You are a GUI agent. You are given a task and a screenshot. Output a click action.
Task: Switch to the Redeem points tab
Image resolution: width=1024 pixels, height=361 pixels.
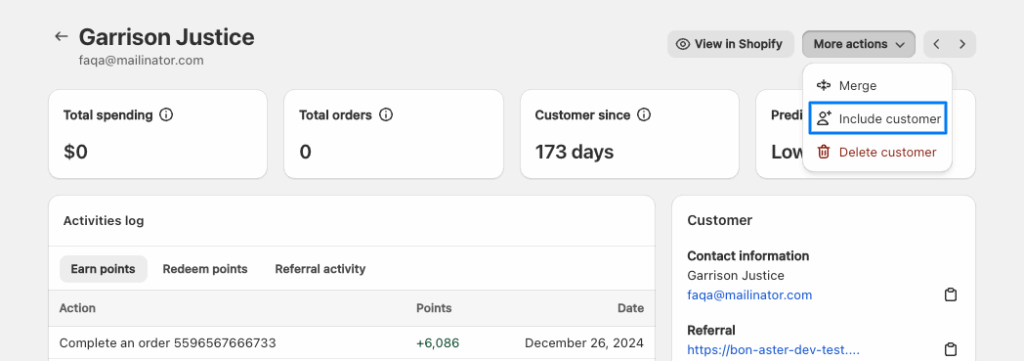click(x=205, y=269)
